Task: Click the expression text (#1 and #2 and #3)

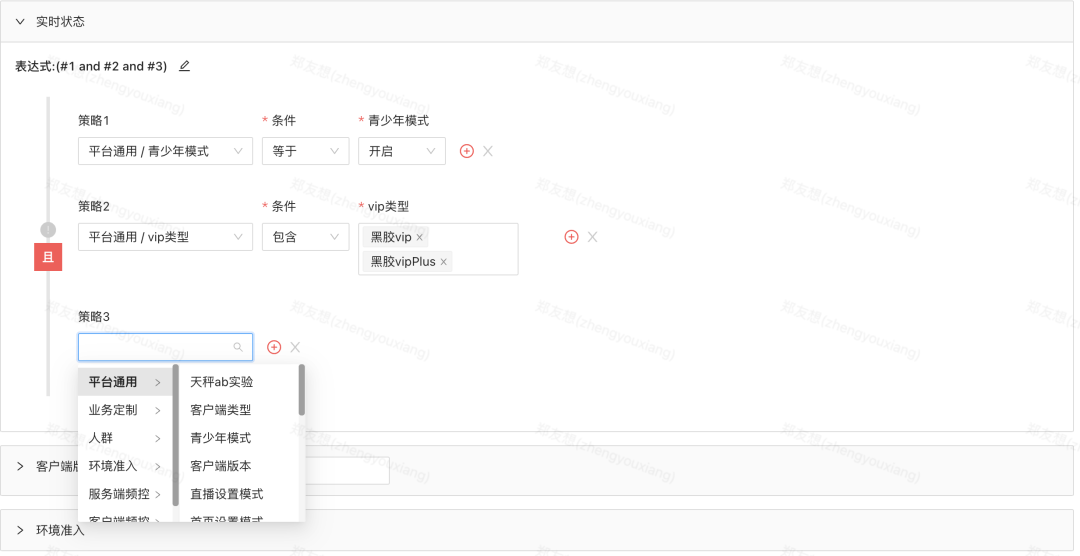Action: pos(112,66)
